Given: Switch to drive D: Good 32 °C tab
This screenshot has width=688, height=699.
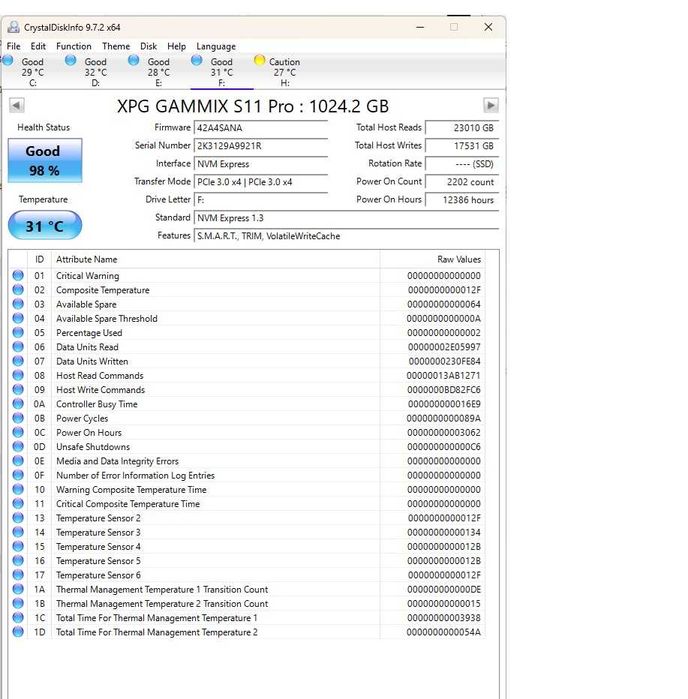Looking at the screenshot, I should [95, 72].
